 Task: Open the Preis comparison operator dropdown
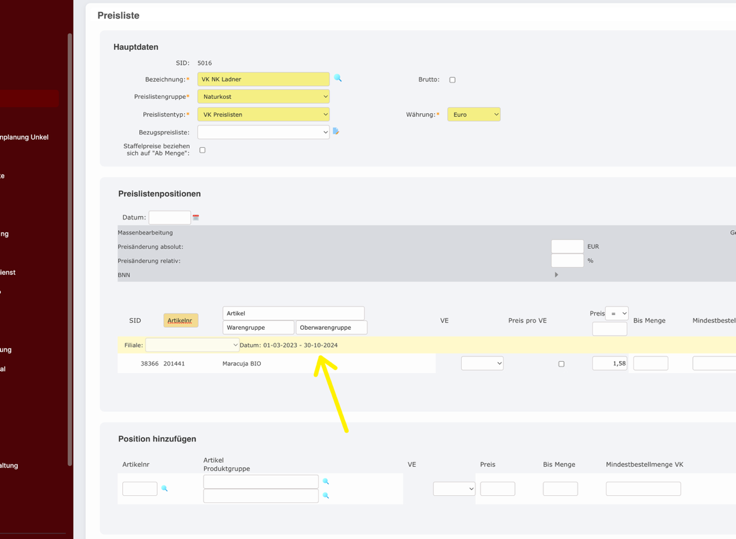pyautogui.click(x=617, y=313)
